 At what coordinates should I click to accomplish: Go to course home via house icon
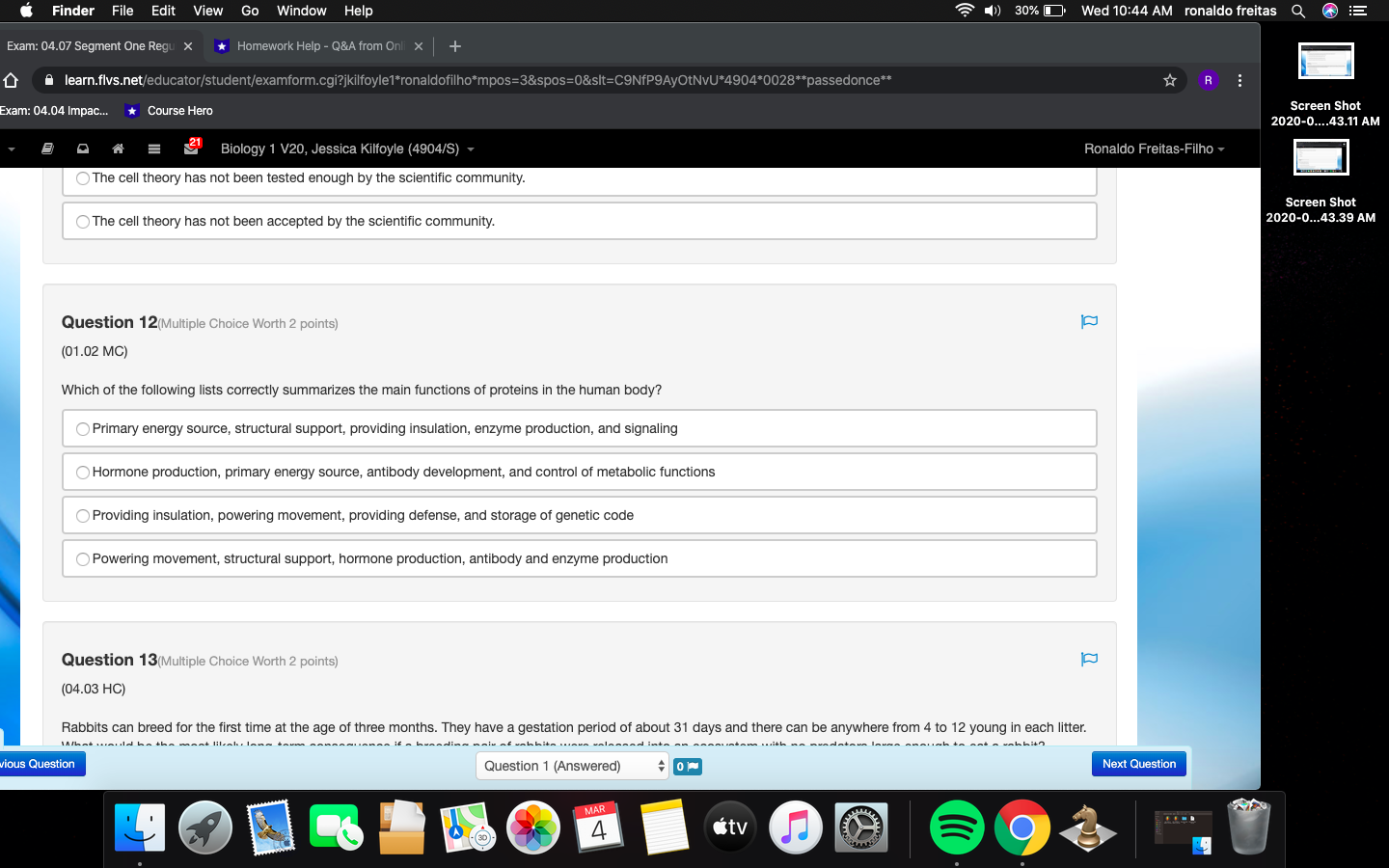[x=116, y=149]
